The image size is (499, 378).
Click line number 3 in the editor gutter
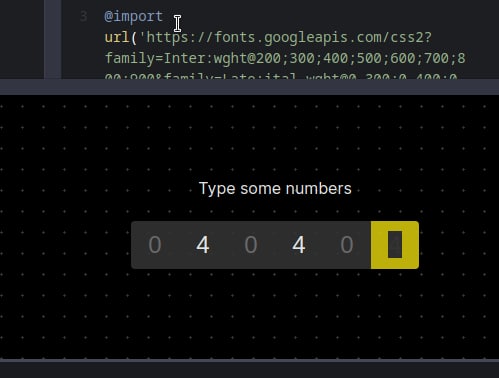point(83,16)
